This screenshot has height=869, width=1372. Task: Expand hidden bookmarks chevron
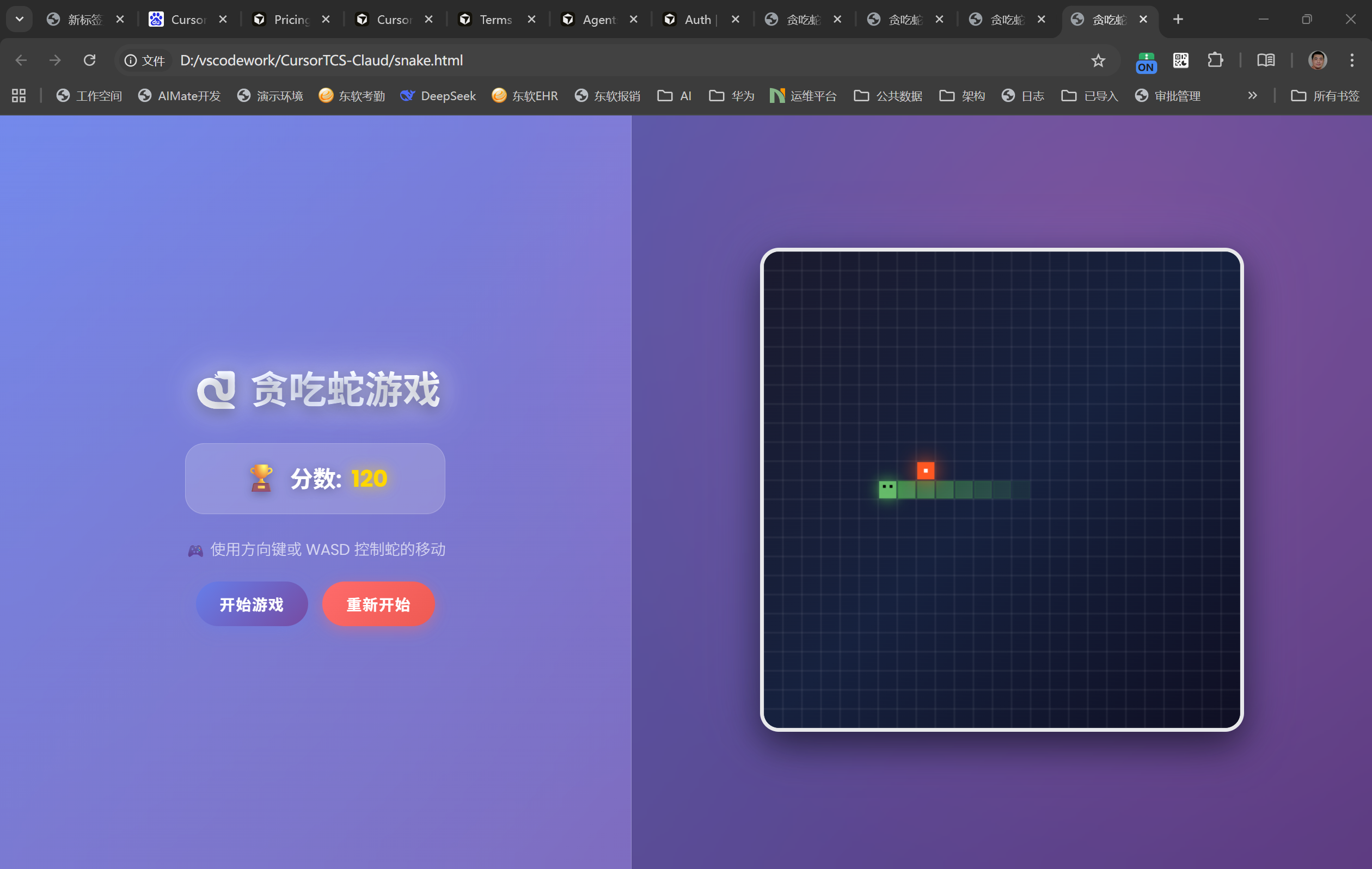coord(1252,96)
